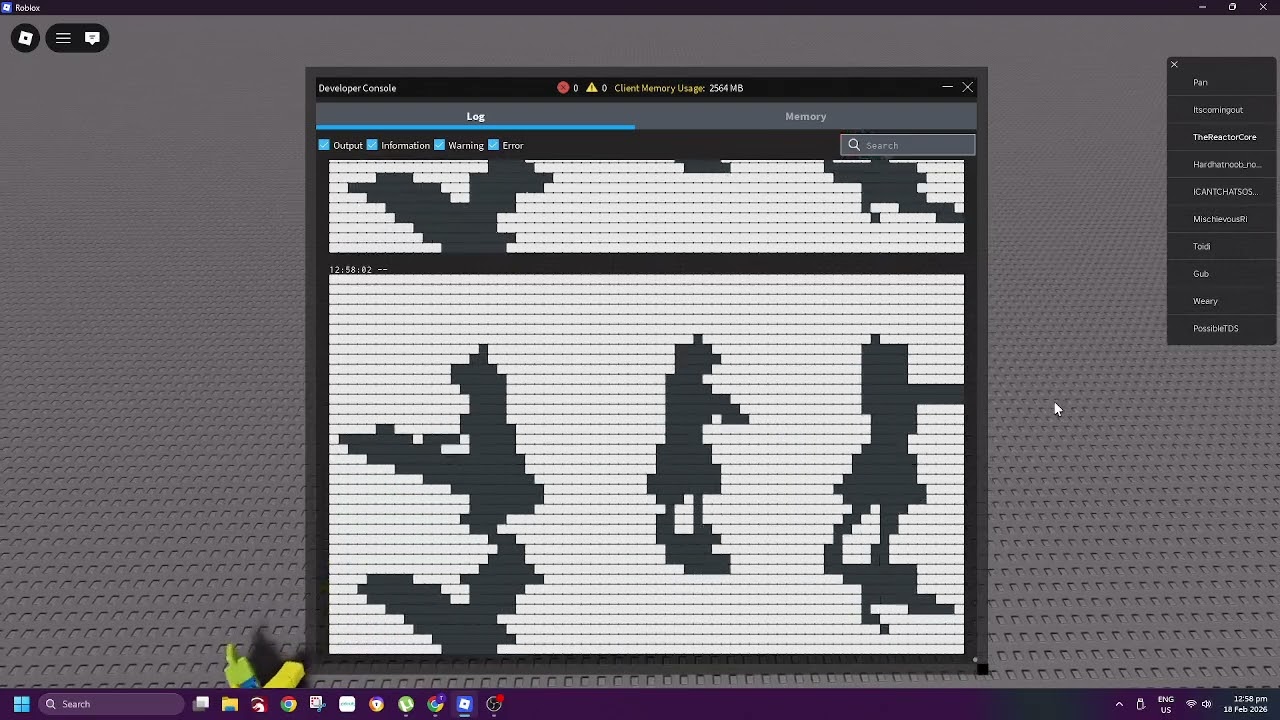
Task: Select player PossibleTDS in list
Action: point(1222,328)
